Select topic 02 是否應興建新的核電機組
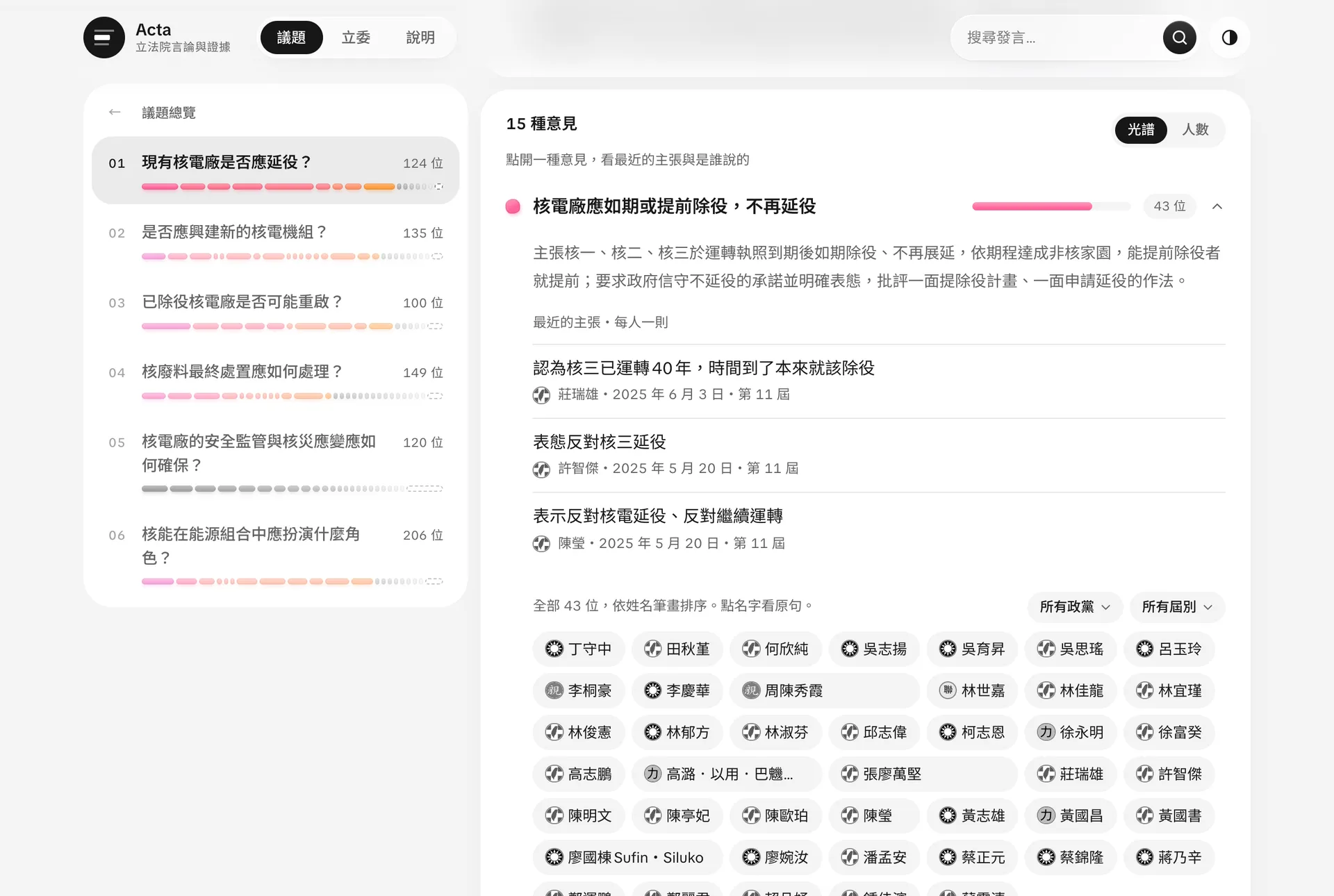 point(276,240)
